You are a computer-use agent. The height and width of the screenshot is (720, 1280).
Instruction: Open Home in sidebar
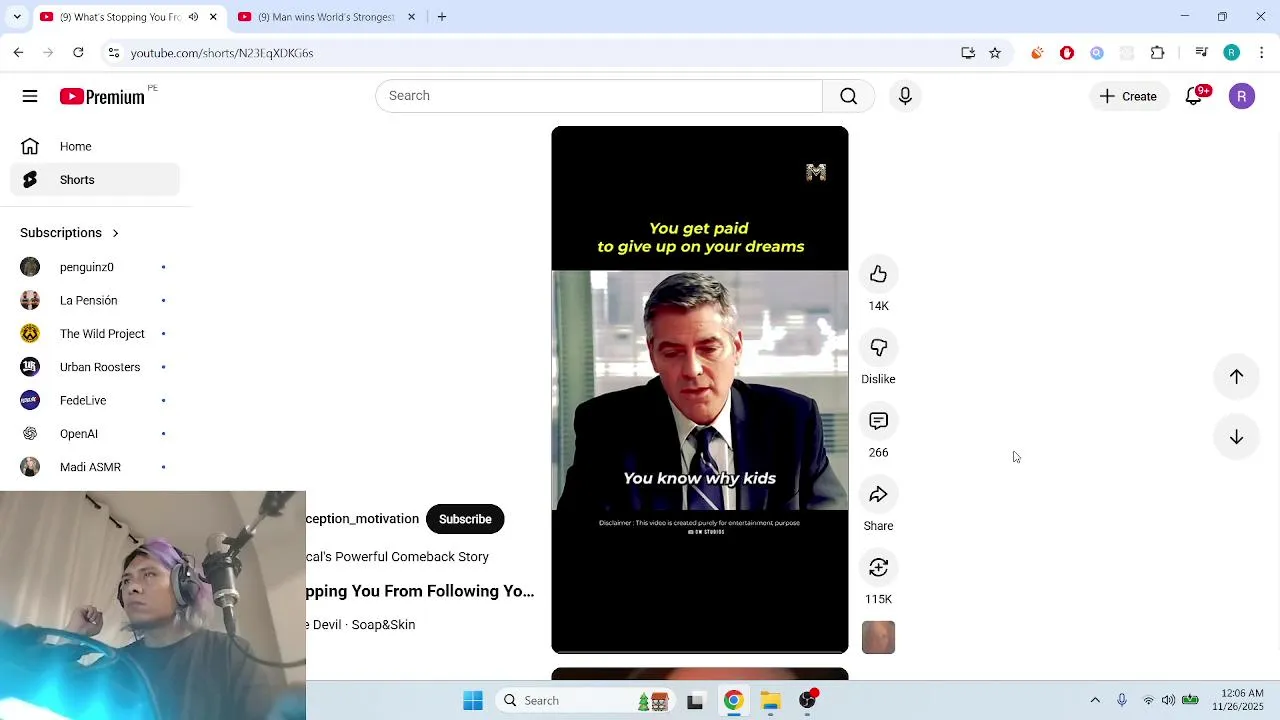point(95,146)
